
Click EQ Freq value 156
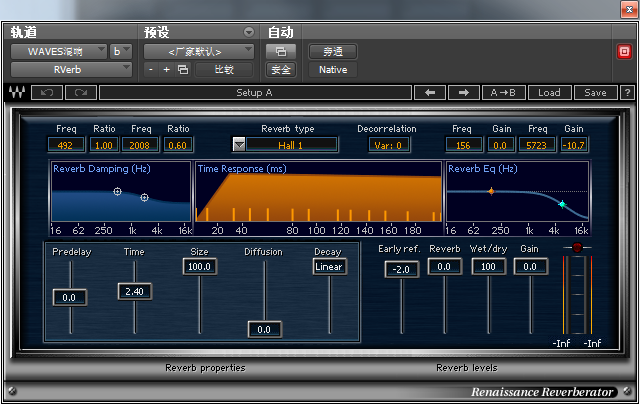click(463, 145)
